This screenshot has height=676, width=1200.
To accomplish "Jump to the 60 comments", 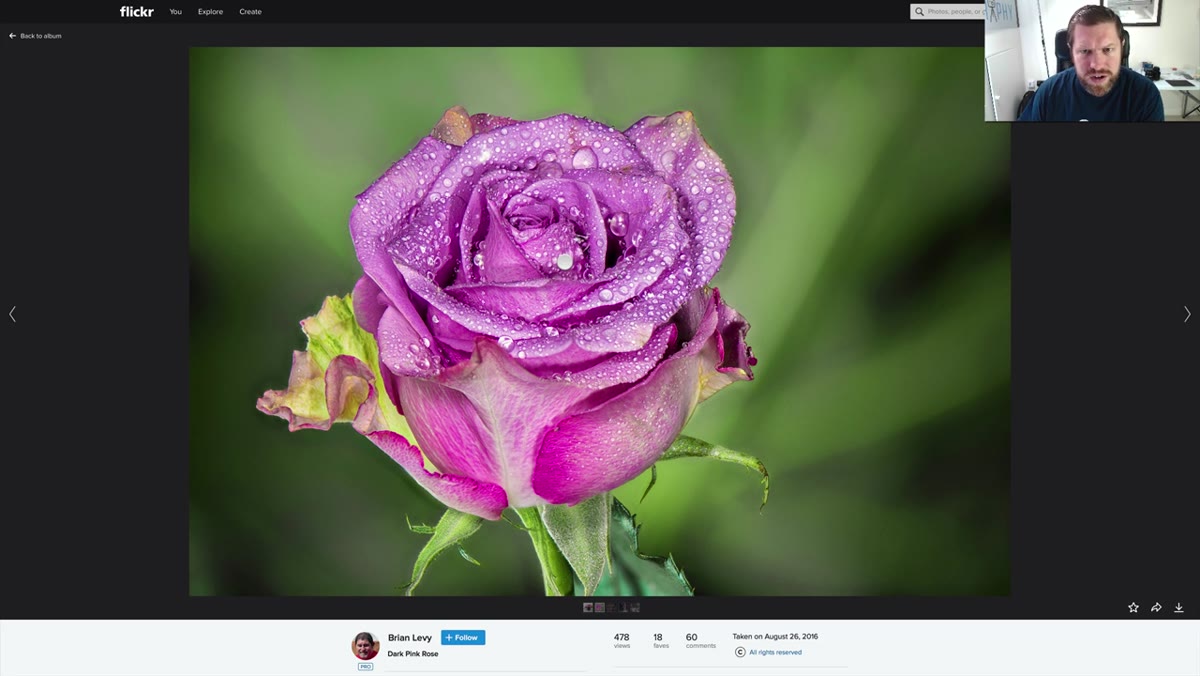I will (700, 640).
